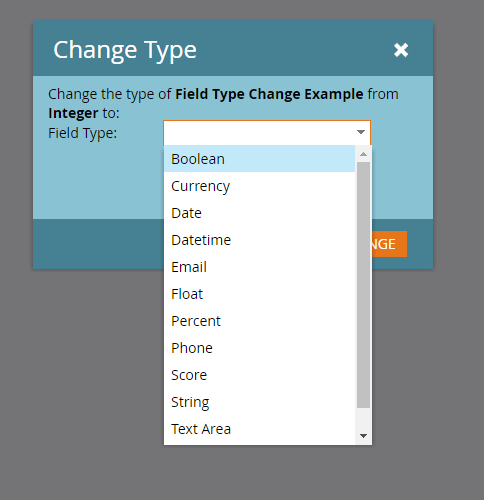Choose the Email field type
Screen dimensions: 484x500
[x=260, y=267]
